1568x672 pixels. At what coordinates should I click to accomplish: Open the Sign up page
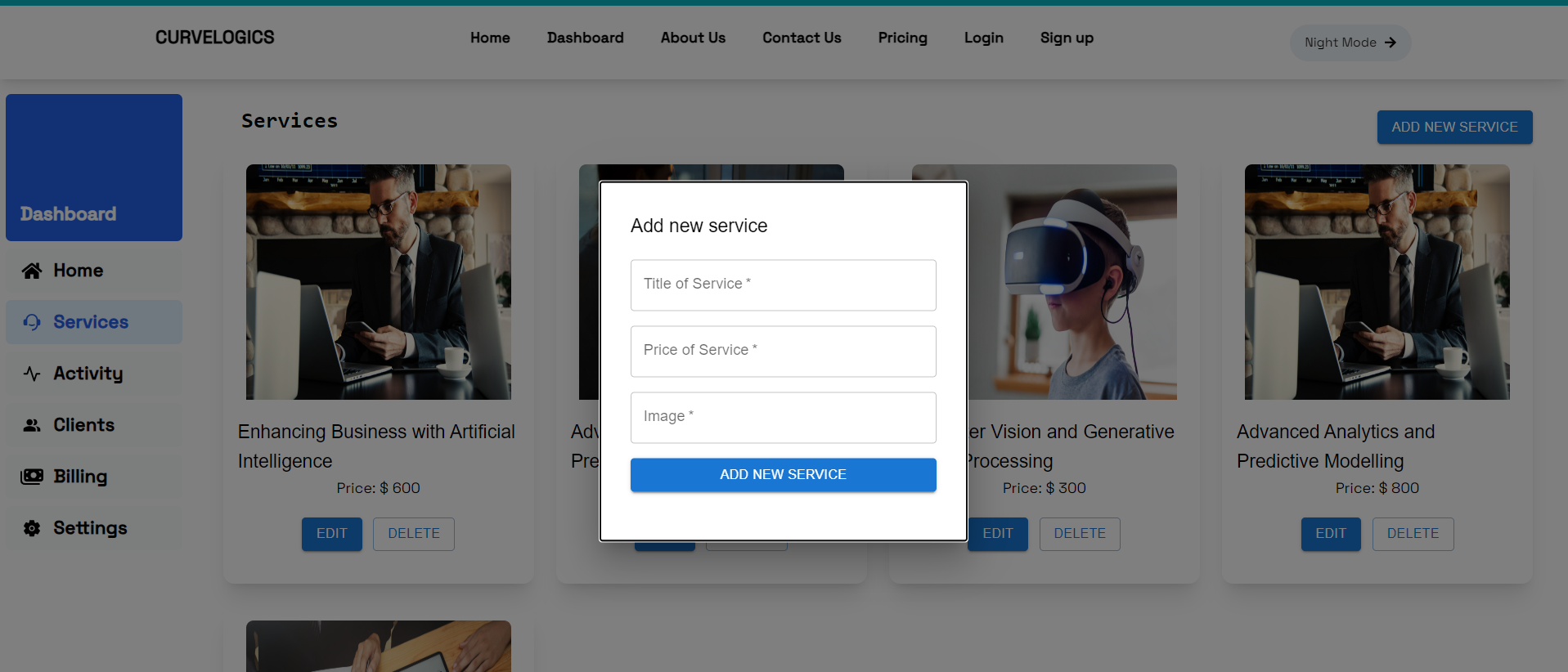click(x=1067, y=38)
